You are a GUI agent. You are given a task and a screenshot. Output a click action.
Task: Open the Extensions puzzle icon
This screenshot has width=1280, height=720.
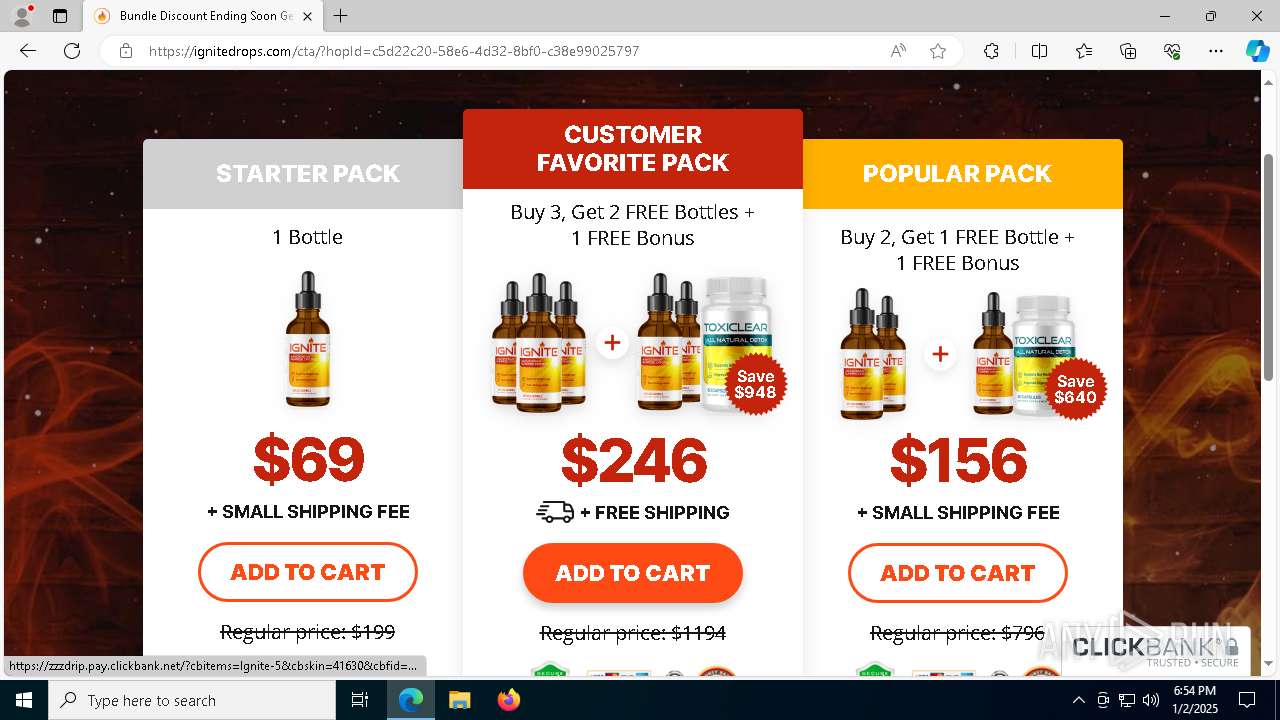(991, 51)
